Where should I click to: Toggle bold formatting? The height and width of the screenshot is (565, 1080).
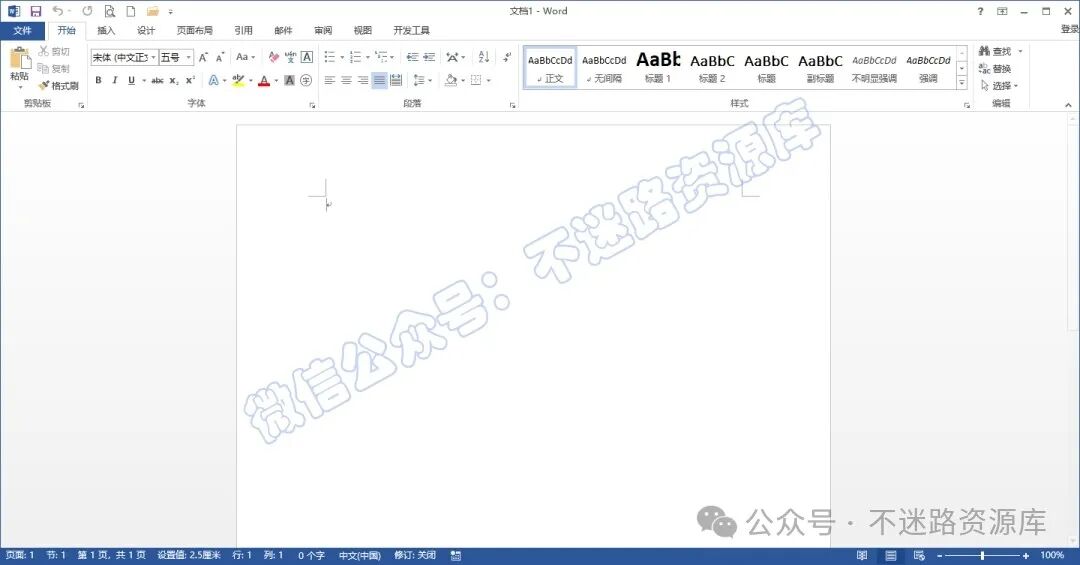pos(98,81)
